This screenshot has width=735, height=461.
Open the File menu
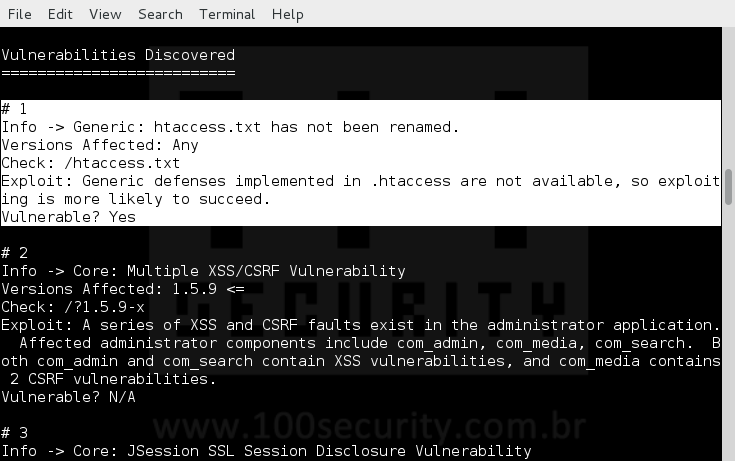(20, 14)
